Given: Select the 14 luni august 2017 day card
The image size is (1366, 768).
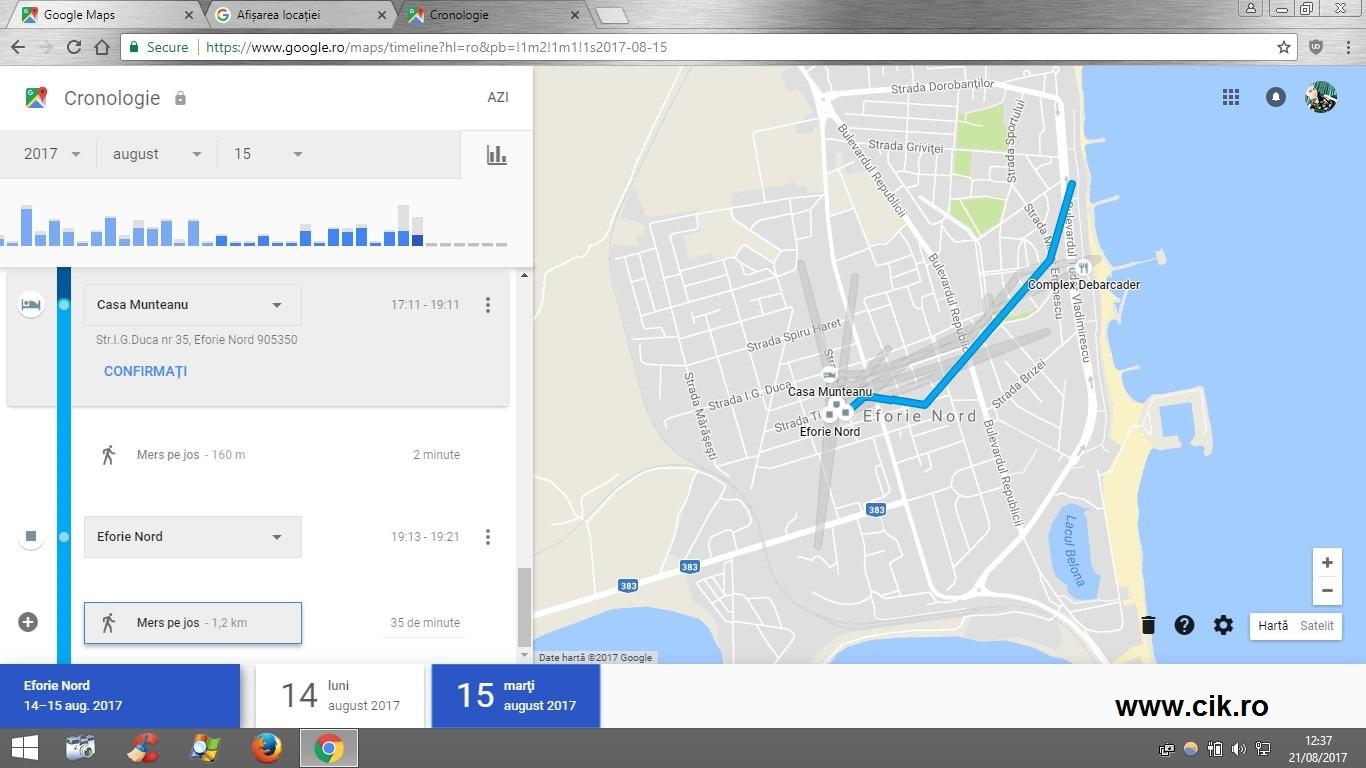Looking at the screenshot, I should (x=341, y=695).
